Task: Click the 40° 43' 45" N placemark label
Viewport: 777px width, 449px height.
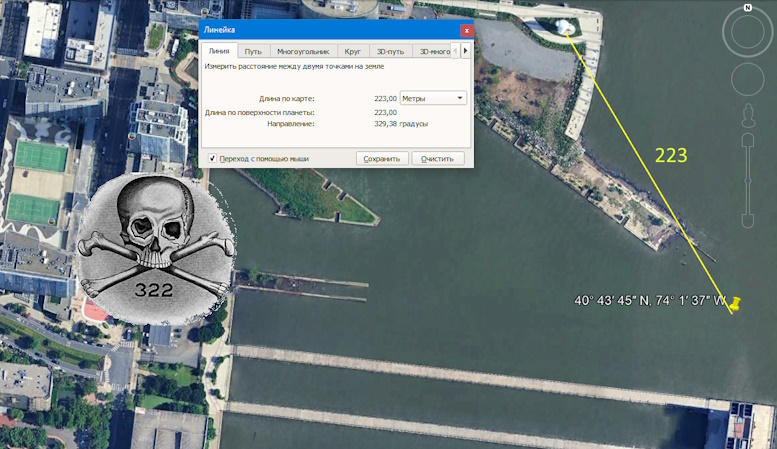Action: tap(650, 300)
